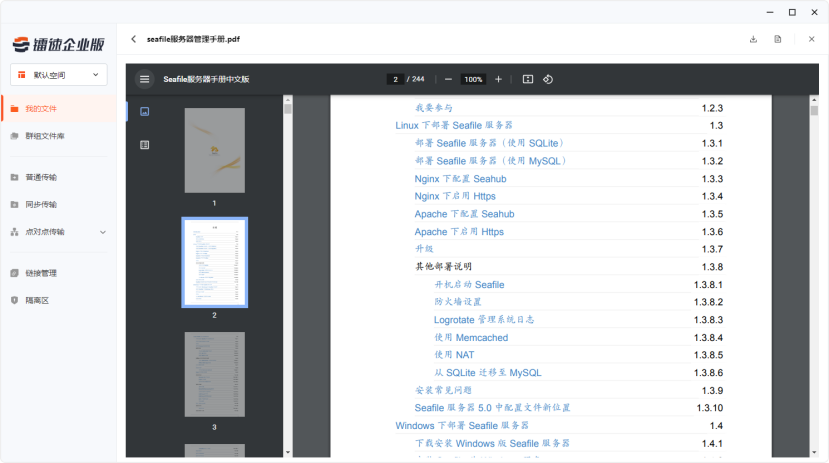Open link 开机启动 Seafile
Viewport: 829px width, 463px height.
[x=469, y=284]
